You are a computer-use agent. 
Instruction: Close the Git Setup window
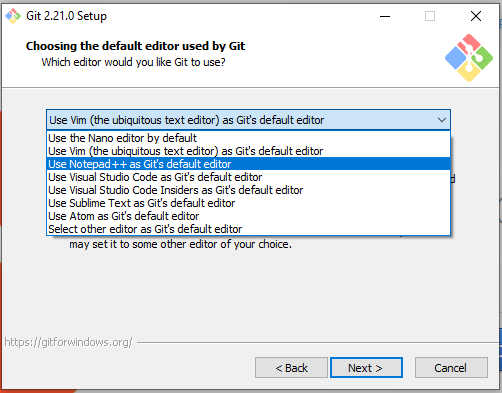point(476,16)
